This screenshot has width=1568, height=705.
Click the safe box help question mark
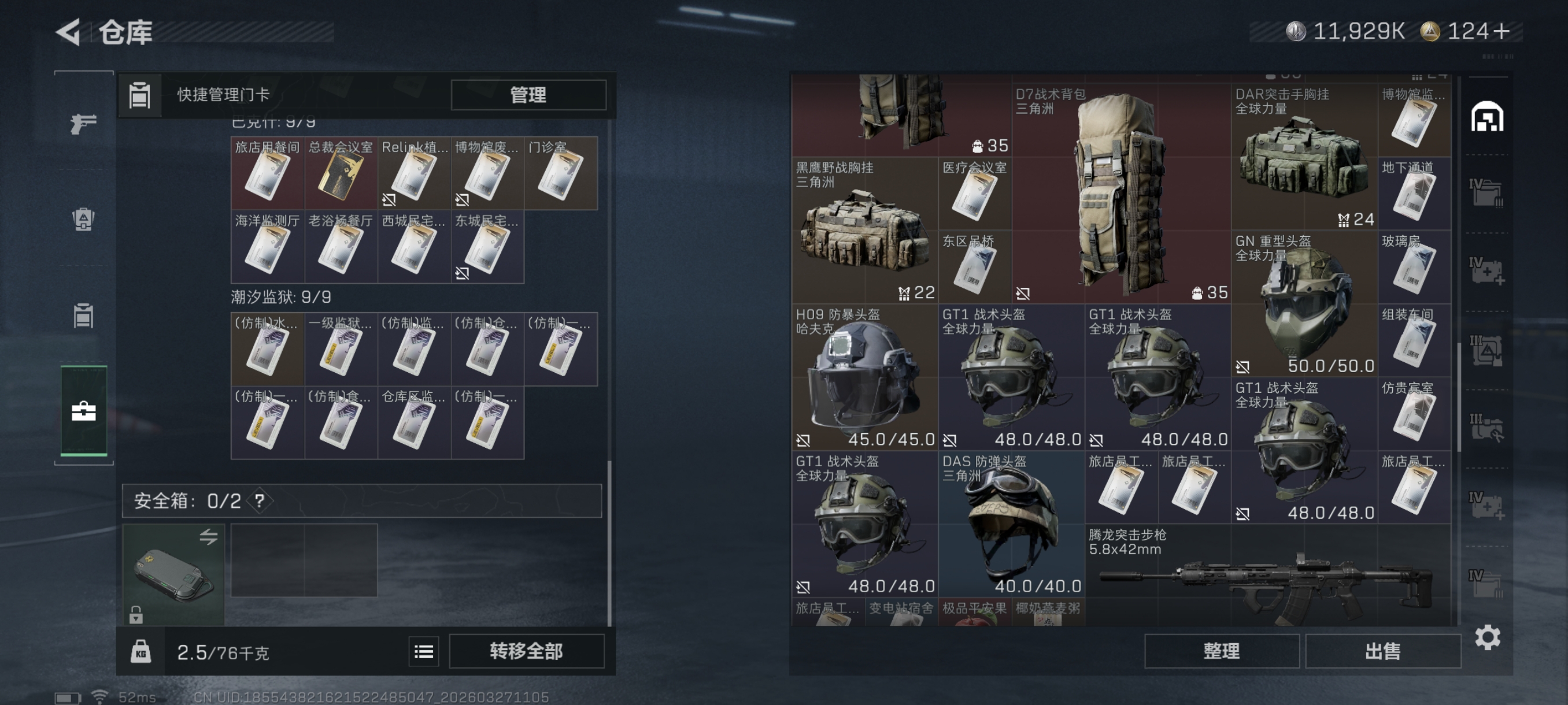pos(260,500)
